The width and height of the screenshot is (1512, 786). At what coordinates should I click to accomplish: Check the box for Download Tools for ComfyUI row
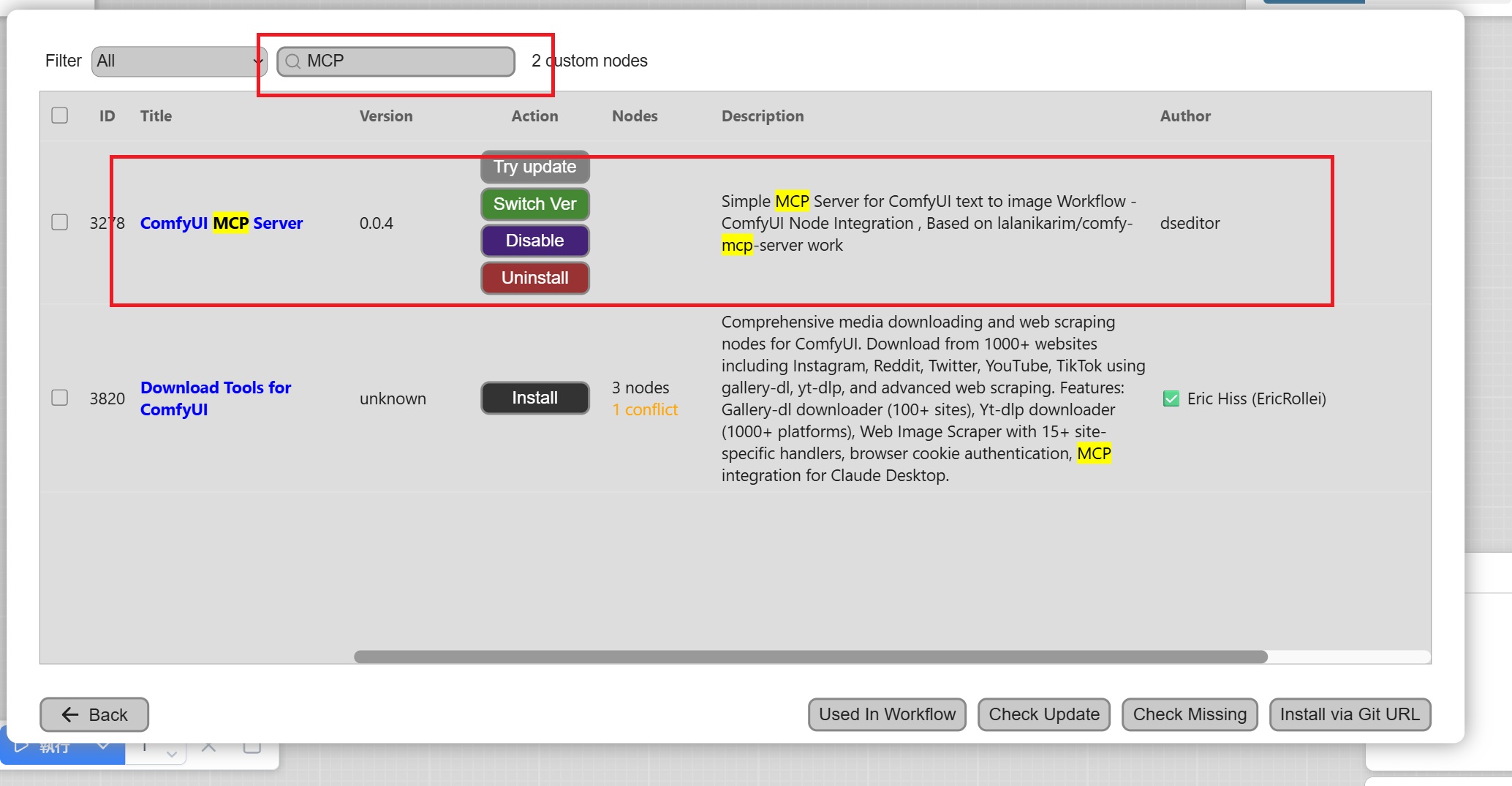click(x=60, y=398)
